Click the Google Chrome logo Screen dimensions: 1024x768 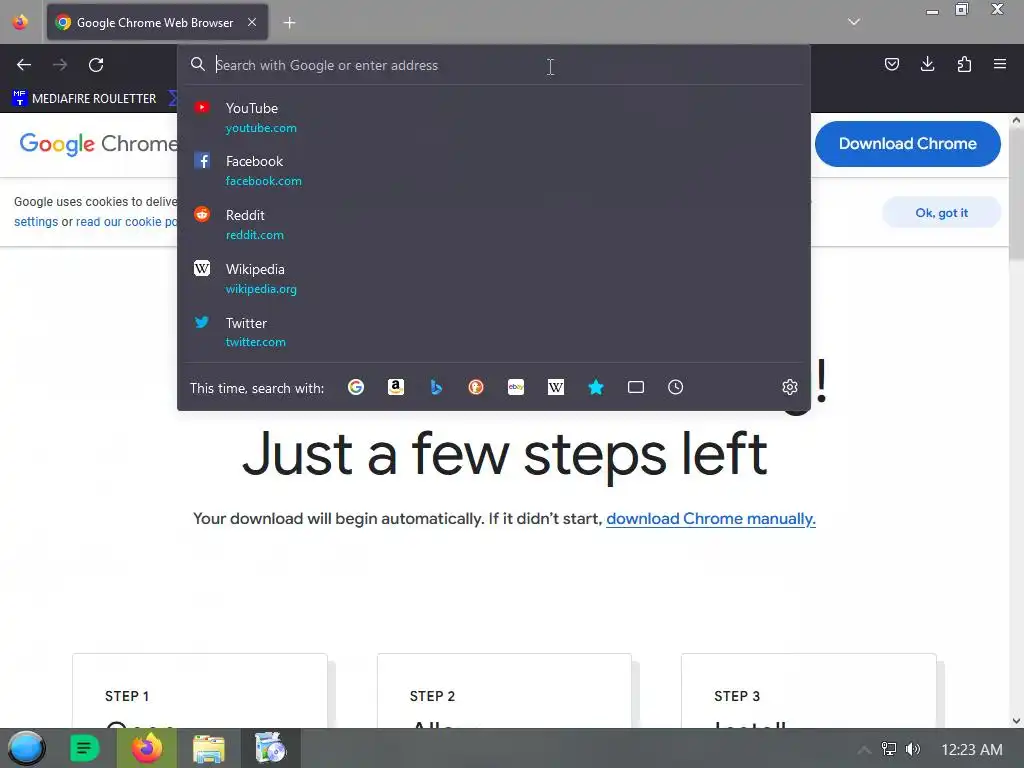[x=98, y=144]
